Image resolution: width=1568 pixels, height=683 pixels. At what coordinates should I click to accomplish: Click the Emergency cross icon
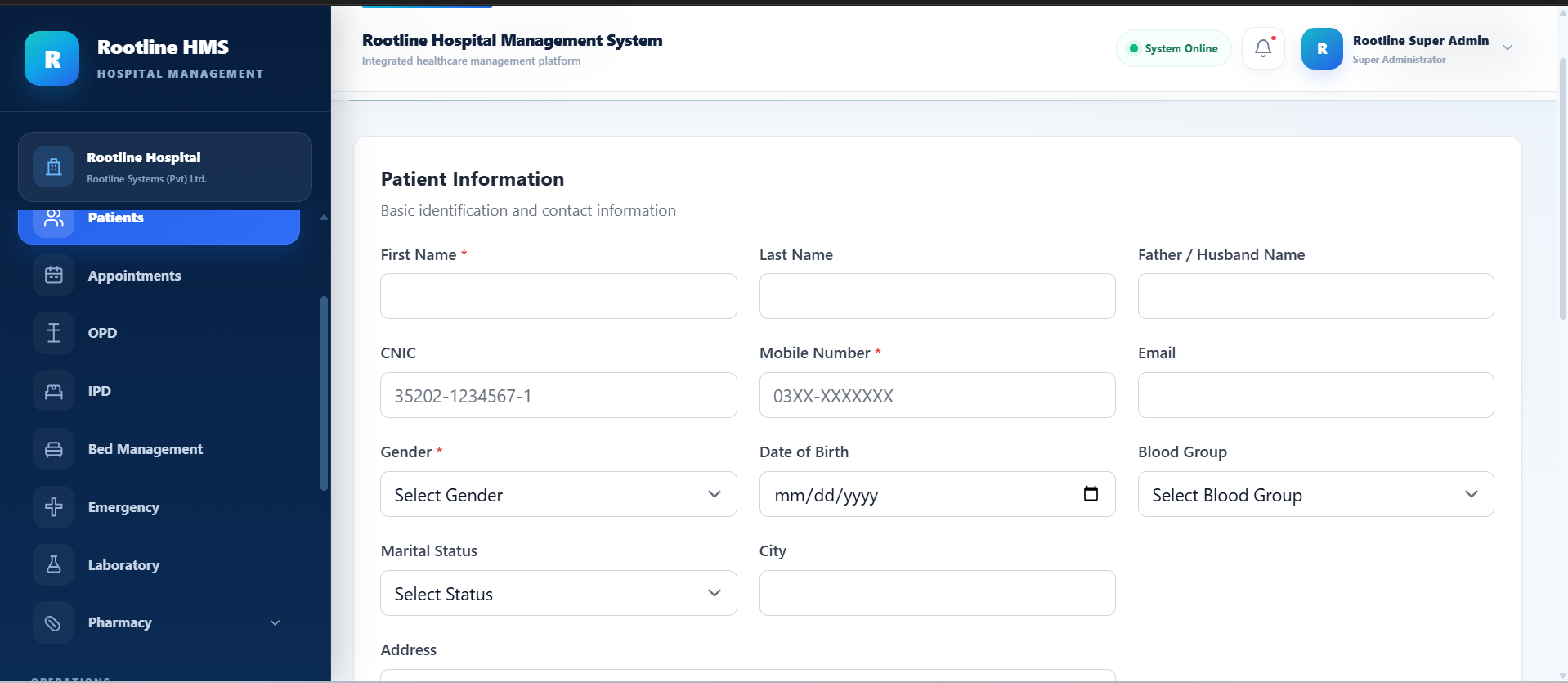click(x=54, y=507)
